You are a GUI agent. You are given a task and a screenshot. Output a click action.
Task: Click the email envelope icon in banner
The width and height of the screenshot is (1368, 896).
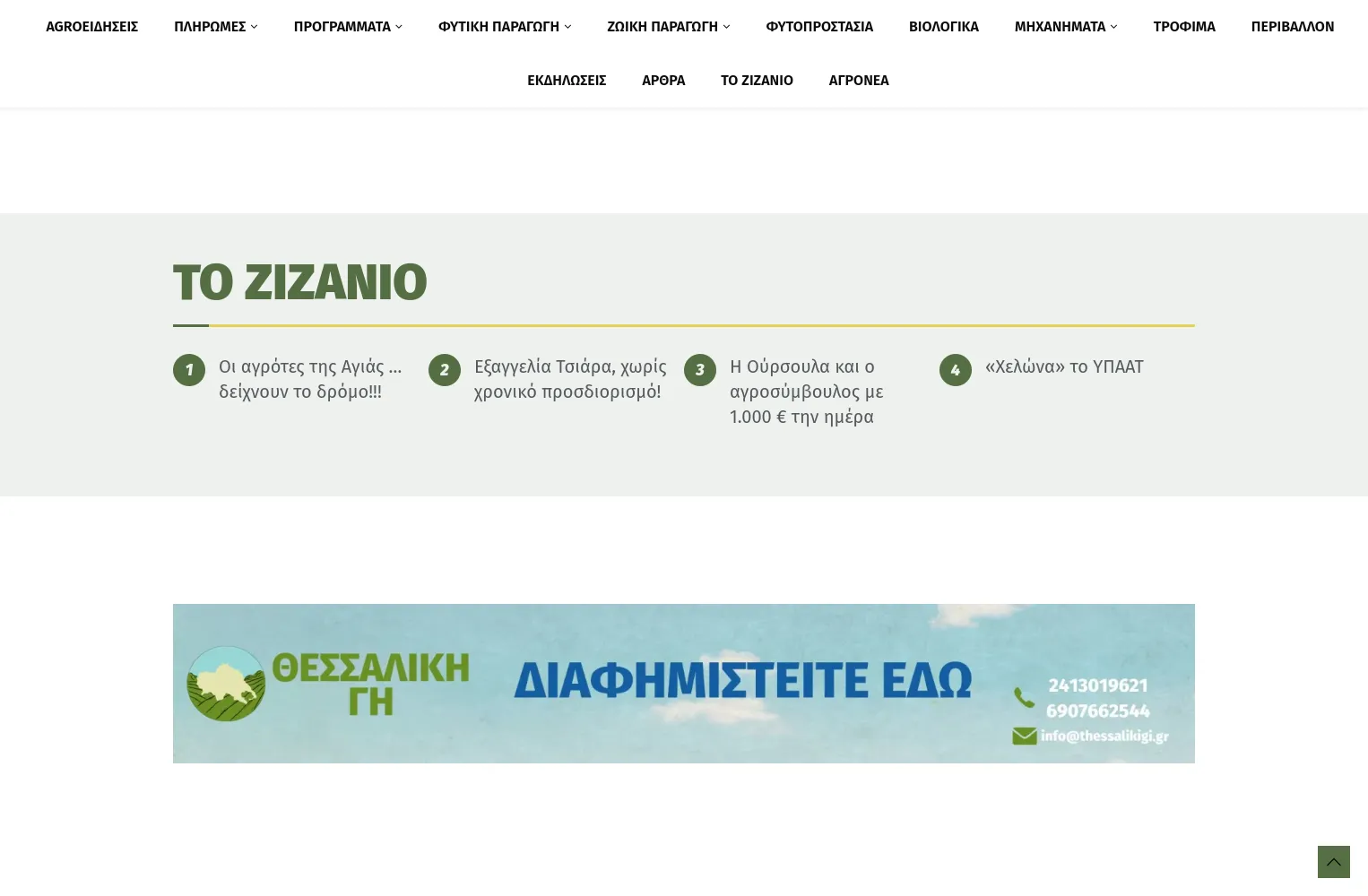(x=1024, y=736)
